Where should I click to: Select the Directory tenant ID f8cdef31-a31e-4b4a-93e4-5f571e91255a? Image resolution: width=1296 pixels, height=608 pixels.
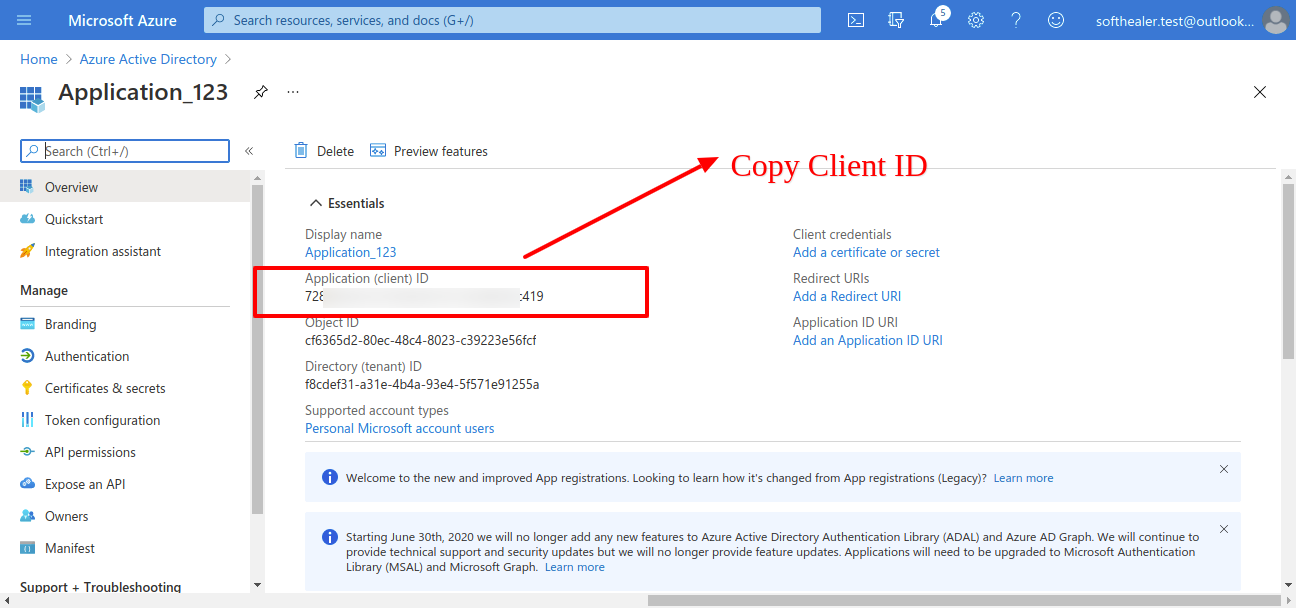pos(422,384)
